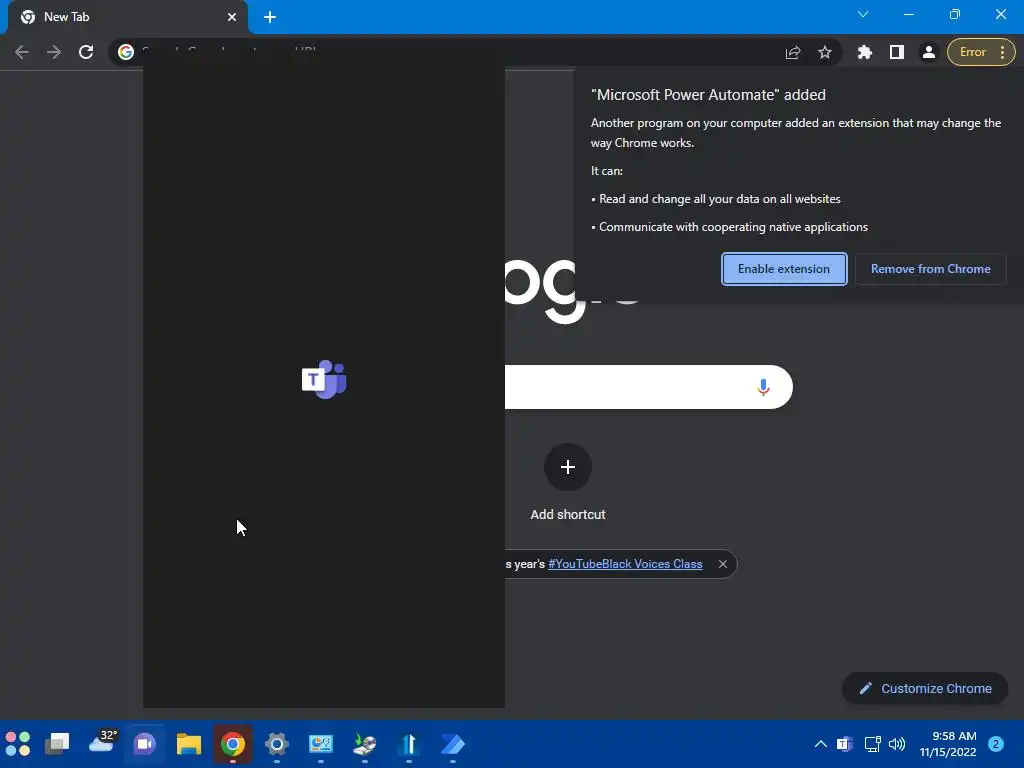Select the New Tab tab
Image resolution: width=1024 pixels, height=768 pixels.
pyautogui.click(x=128, y=17)
